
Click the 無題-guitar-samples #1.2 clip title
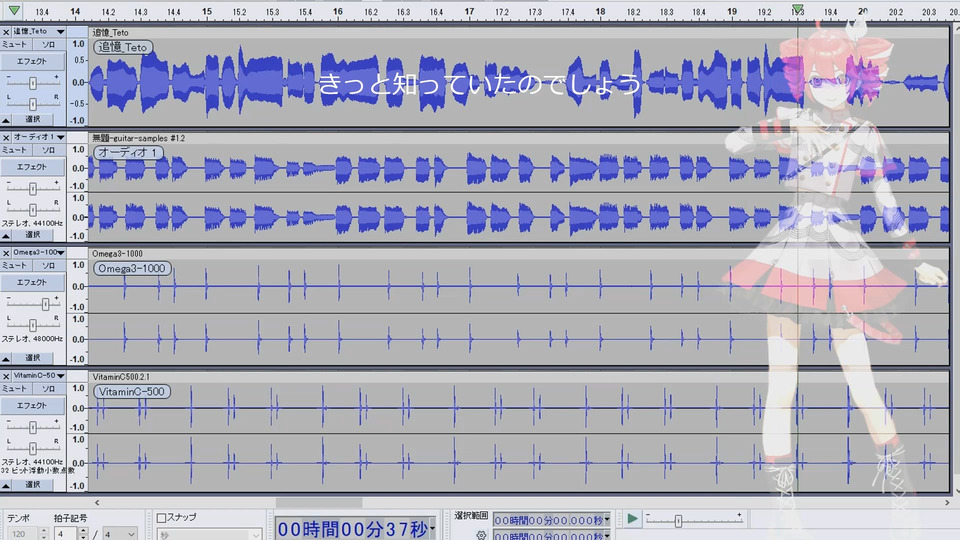pos(138,138)
